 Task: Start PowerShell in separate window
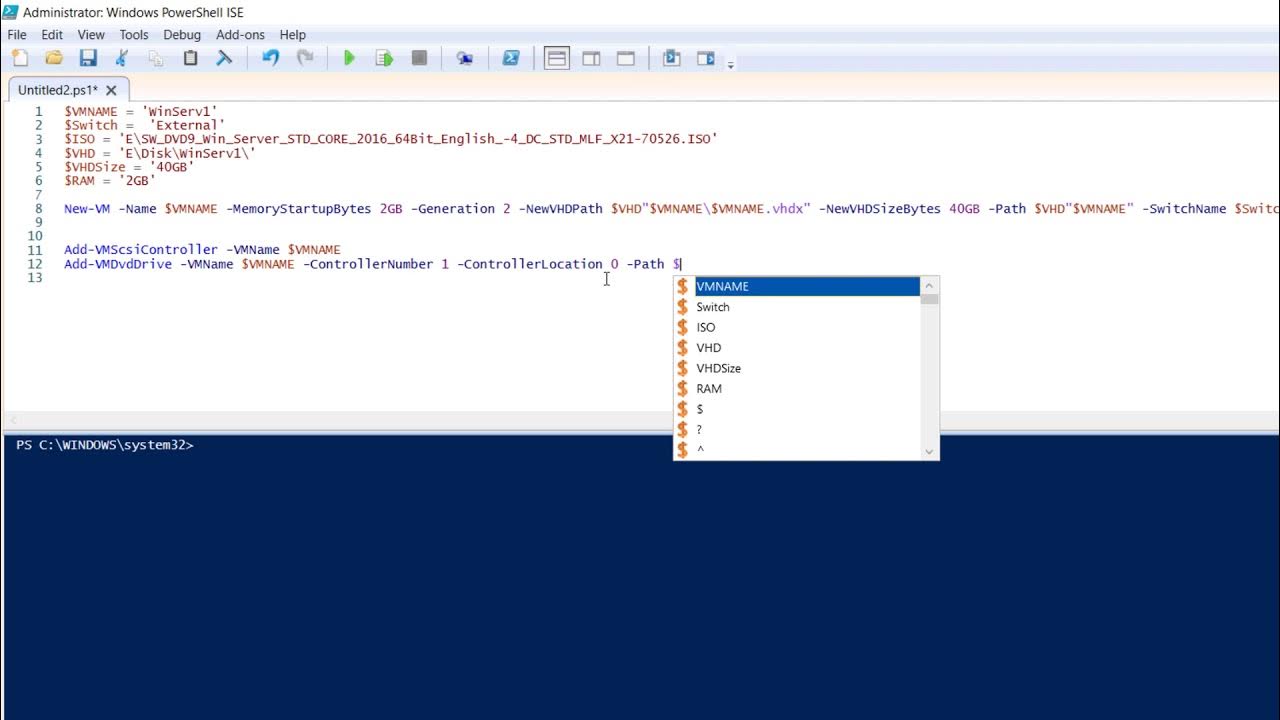point(510,58)
